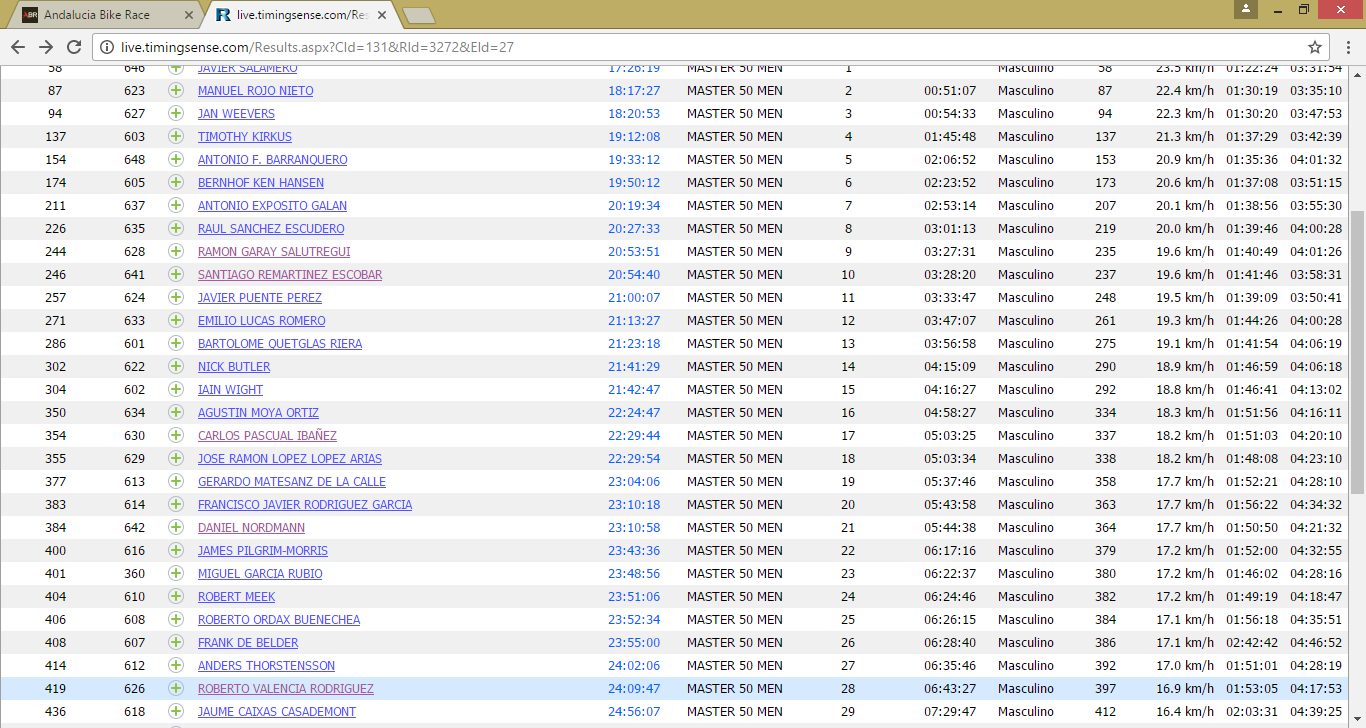1366x728 pixels.
Task: Open a new browser tab
Action: tap(418, 15)
